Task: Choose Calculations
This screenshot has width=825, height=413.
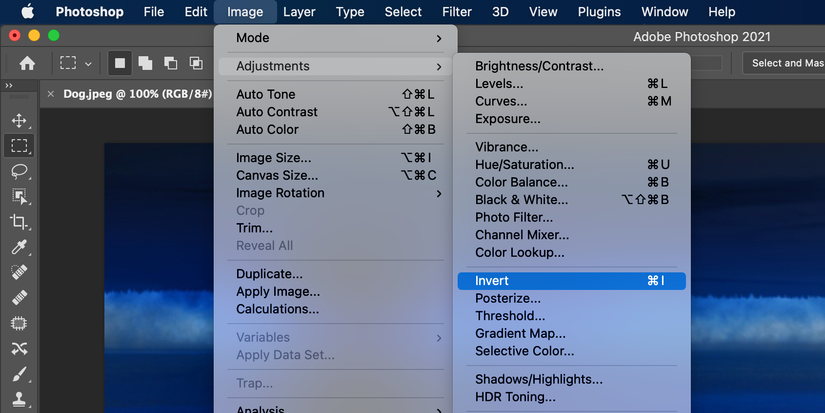Action: [x=336, y=309]
